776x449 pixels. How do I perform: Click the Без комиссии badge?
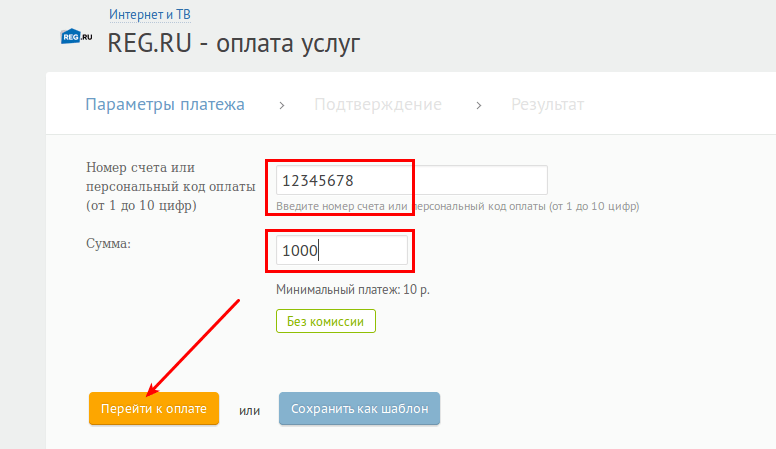point(326,321)
